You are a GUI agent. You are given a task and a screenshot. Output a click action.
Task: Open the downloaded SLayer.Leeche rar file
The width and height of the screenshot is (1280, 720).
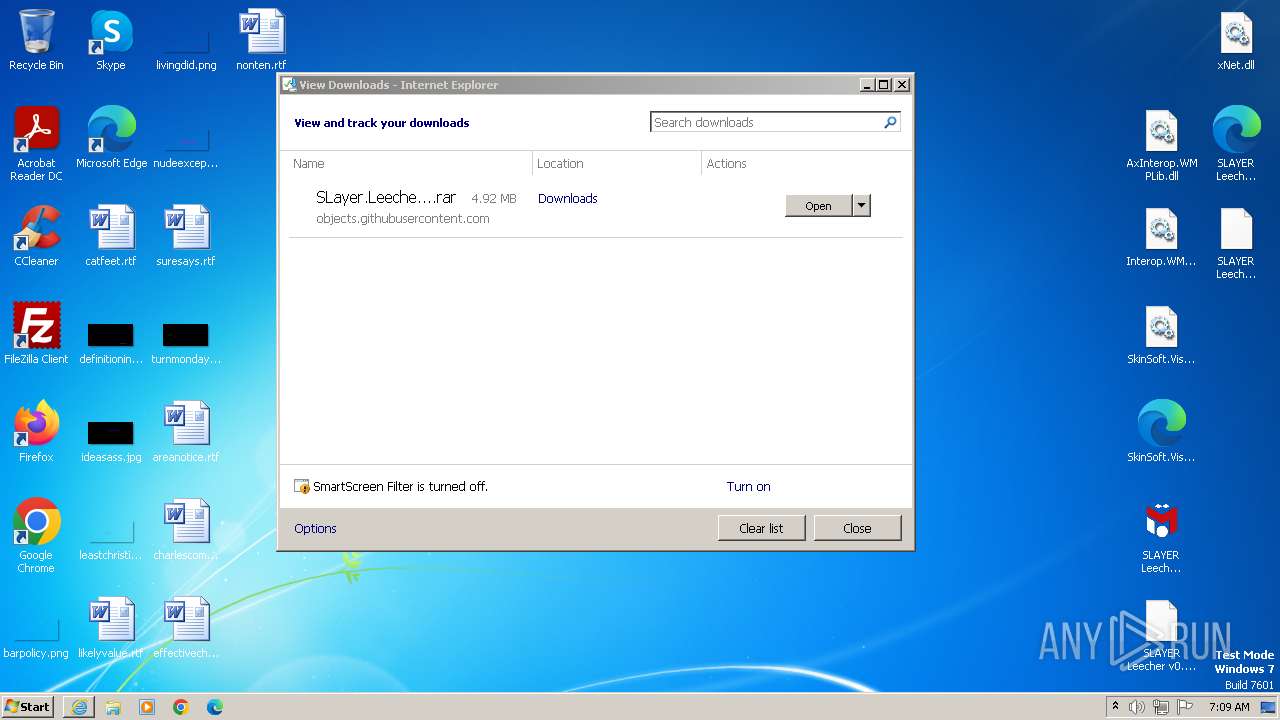click(818, 205)
